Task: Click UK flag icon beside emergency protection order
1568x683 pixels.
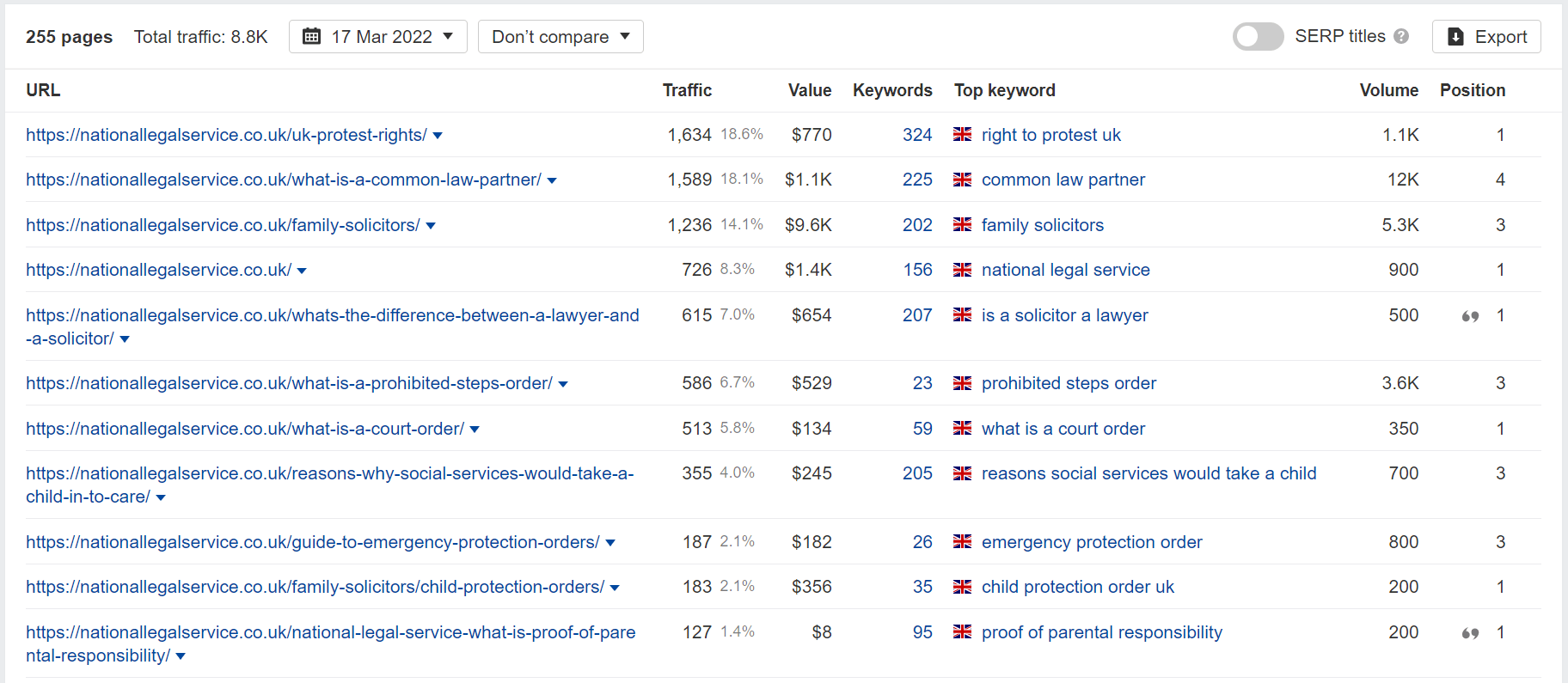Action: [x=963, y=542]
